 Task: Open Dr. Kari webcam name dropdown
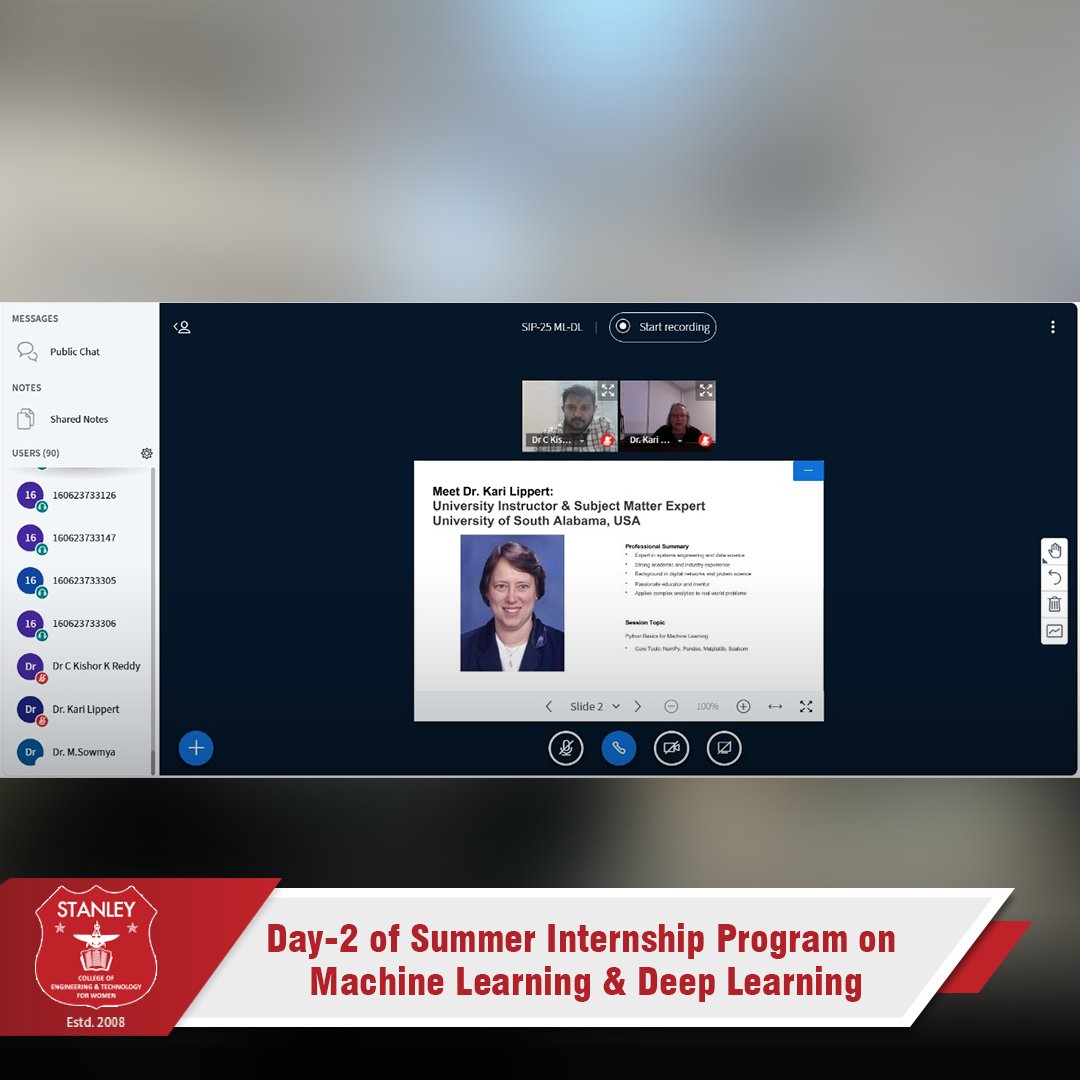(x=655, y=439)
